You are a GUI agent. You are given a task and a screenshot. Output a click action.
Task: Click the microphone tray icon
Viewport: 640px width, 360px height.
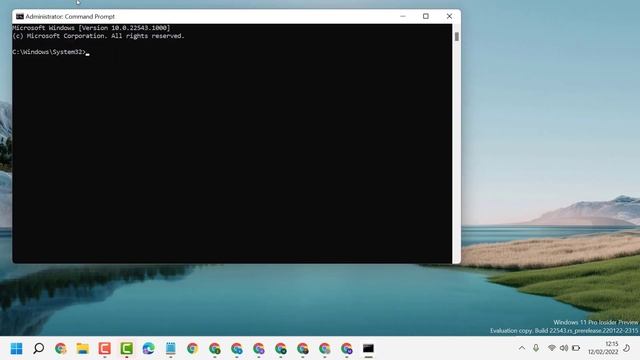coord(536,348)
